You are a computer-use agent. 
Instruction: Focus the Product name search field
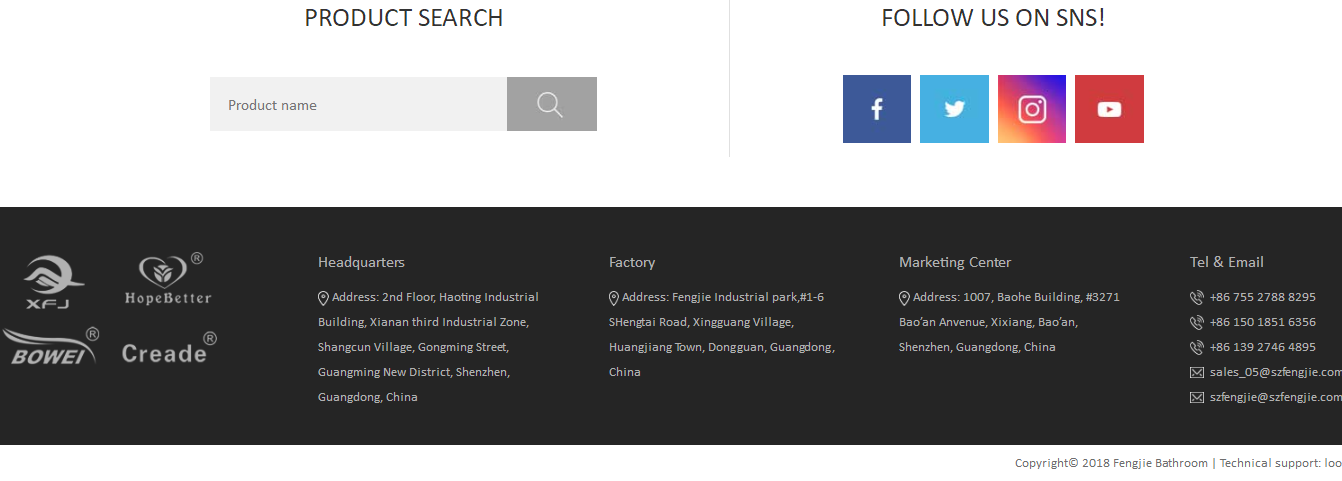pos(358,104)
